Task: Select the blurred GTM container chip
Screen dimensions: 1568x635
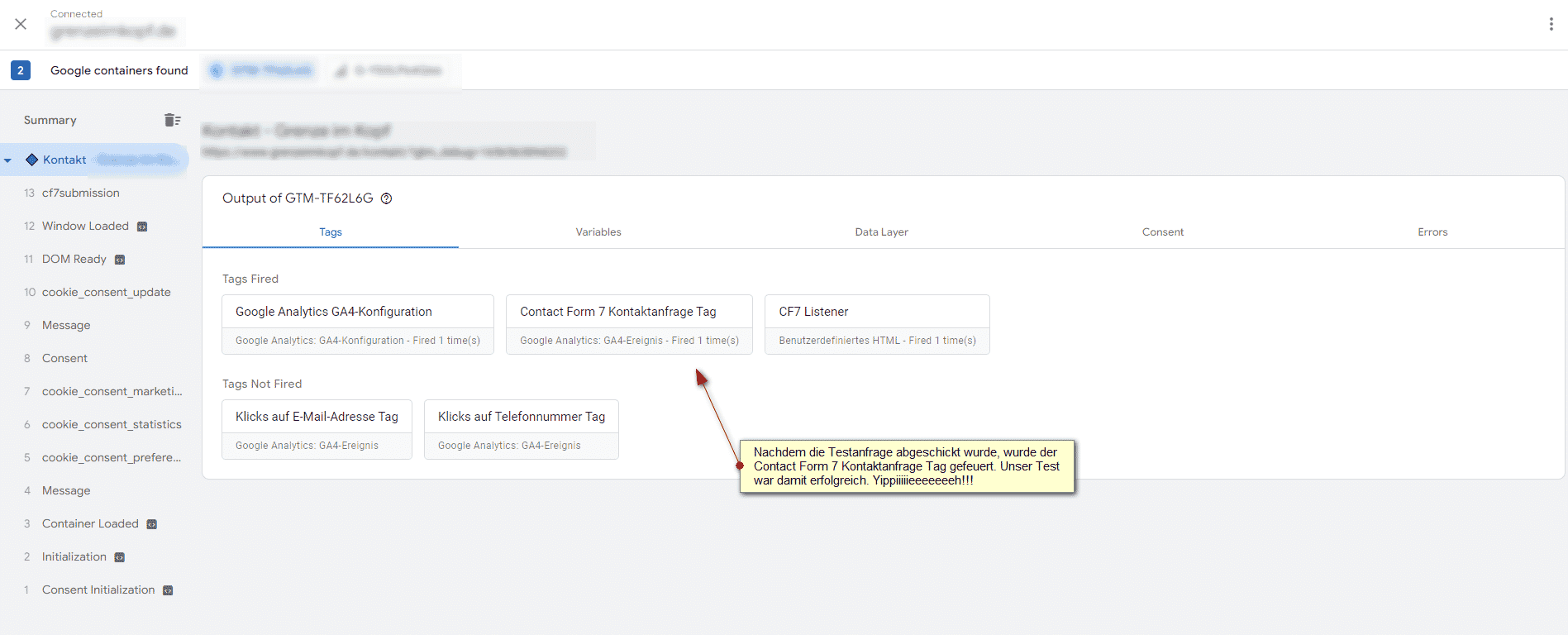Action: point(262,70)
